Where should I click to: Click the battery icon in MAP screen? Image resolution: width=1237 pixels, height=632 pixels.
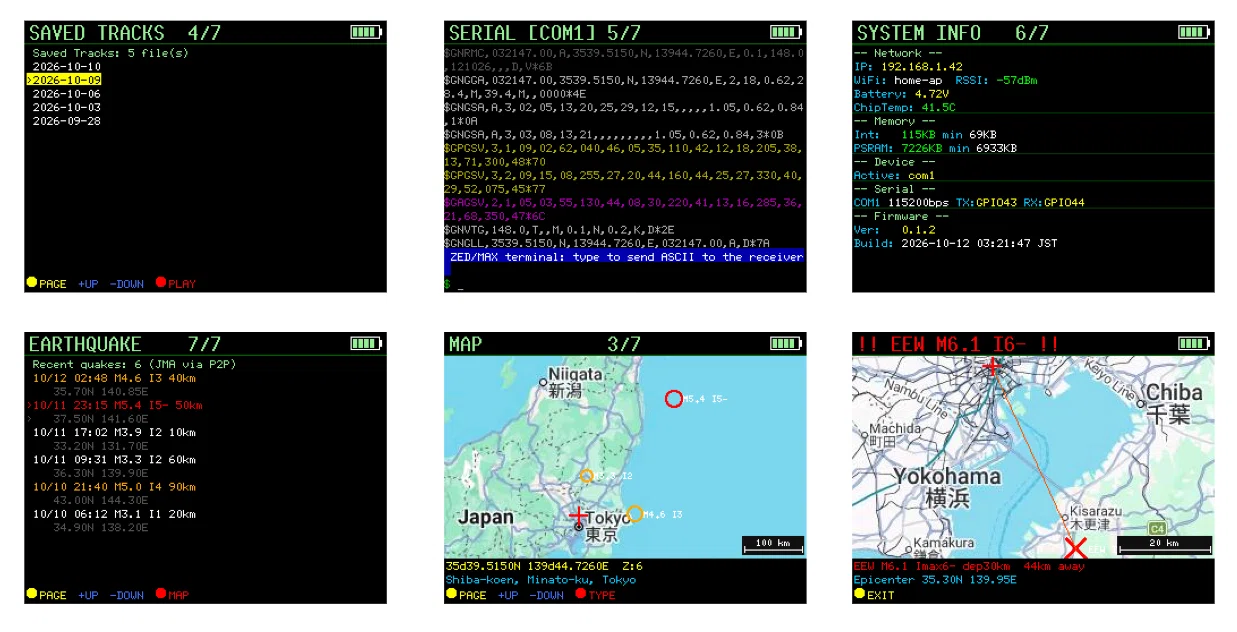[787, 343]
